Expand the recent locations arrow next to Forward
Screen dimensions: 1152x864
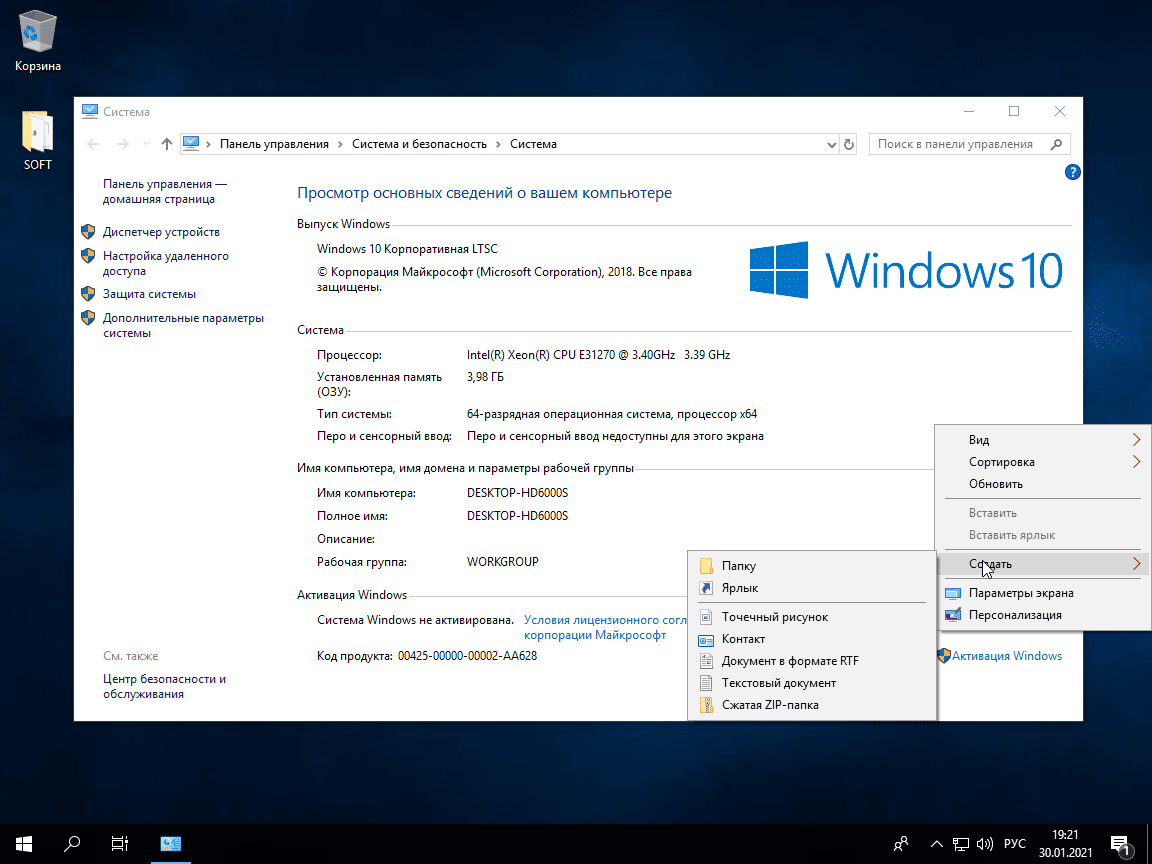point(146,144)
